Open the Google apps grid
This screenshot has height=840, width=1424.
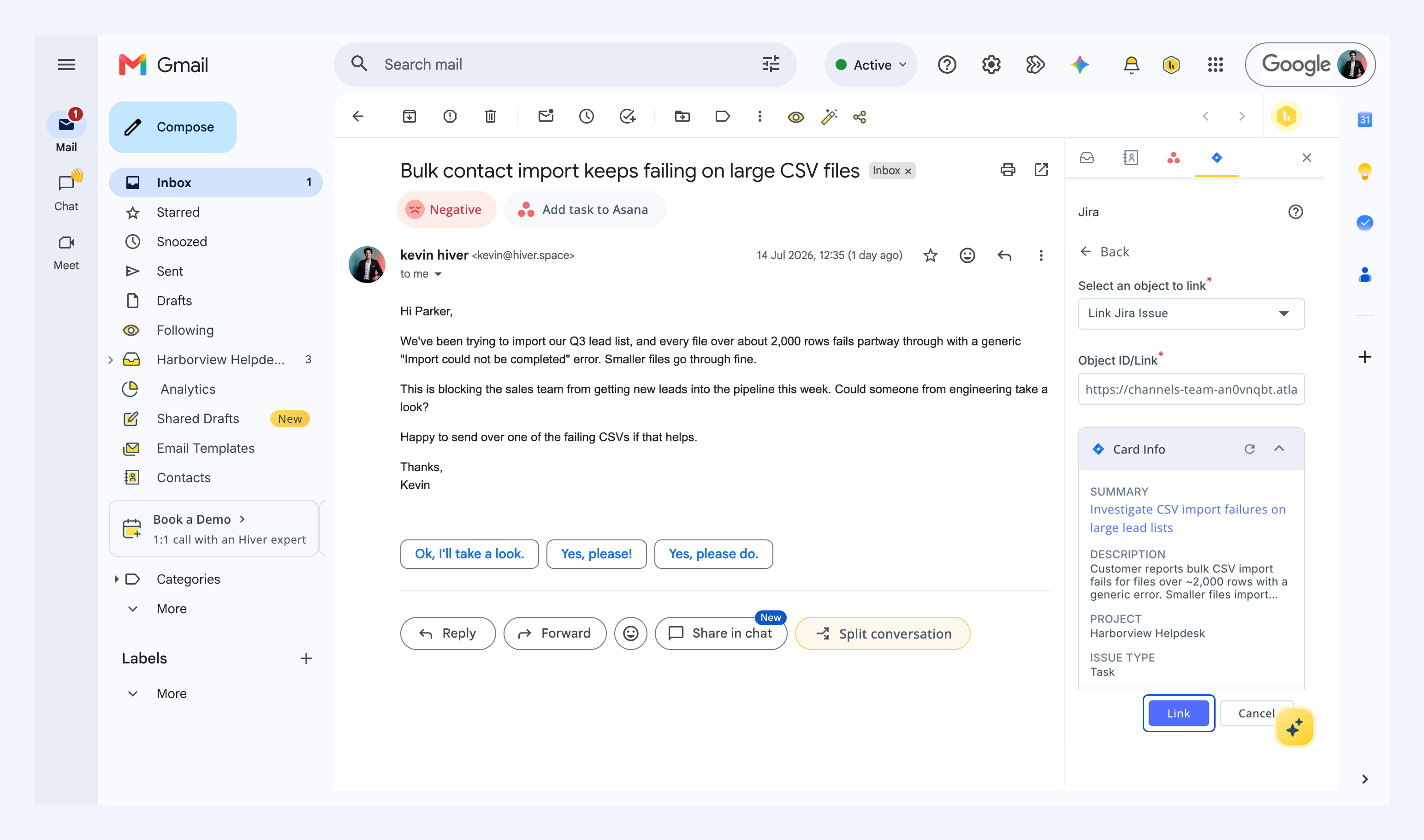tap(1216, 65)
